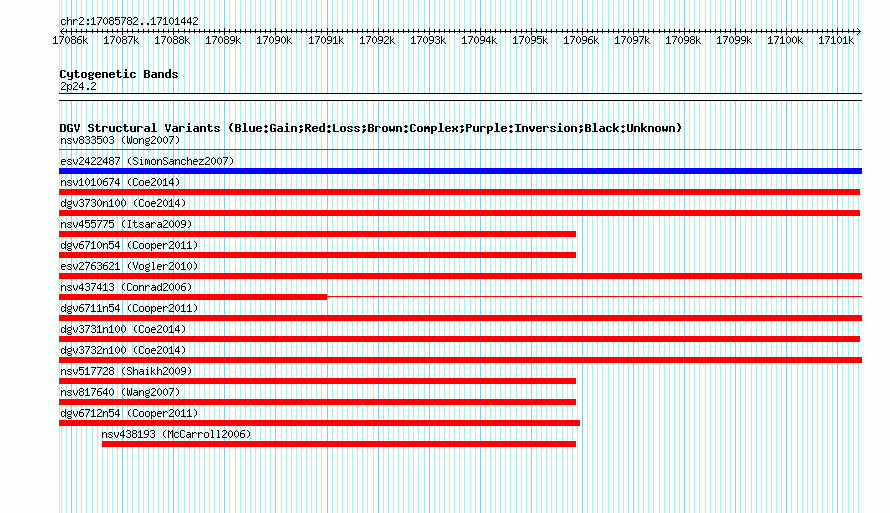Open the Cytogenetic Bands track title

point(119,74)
